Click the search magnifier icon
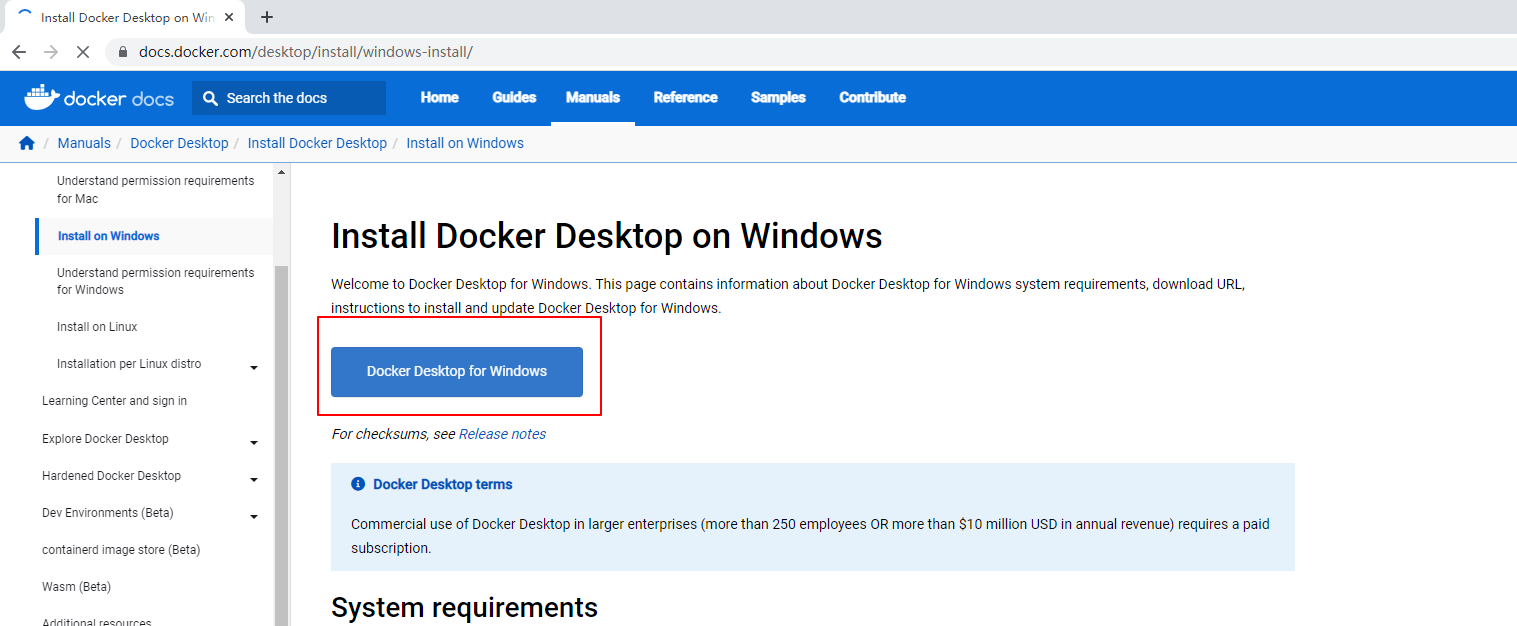Image resolution: width=1517 pixels, height=626 pixels. (x=210, y=98)
